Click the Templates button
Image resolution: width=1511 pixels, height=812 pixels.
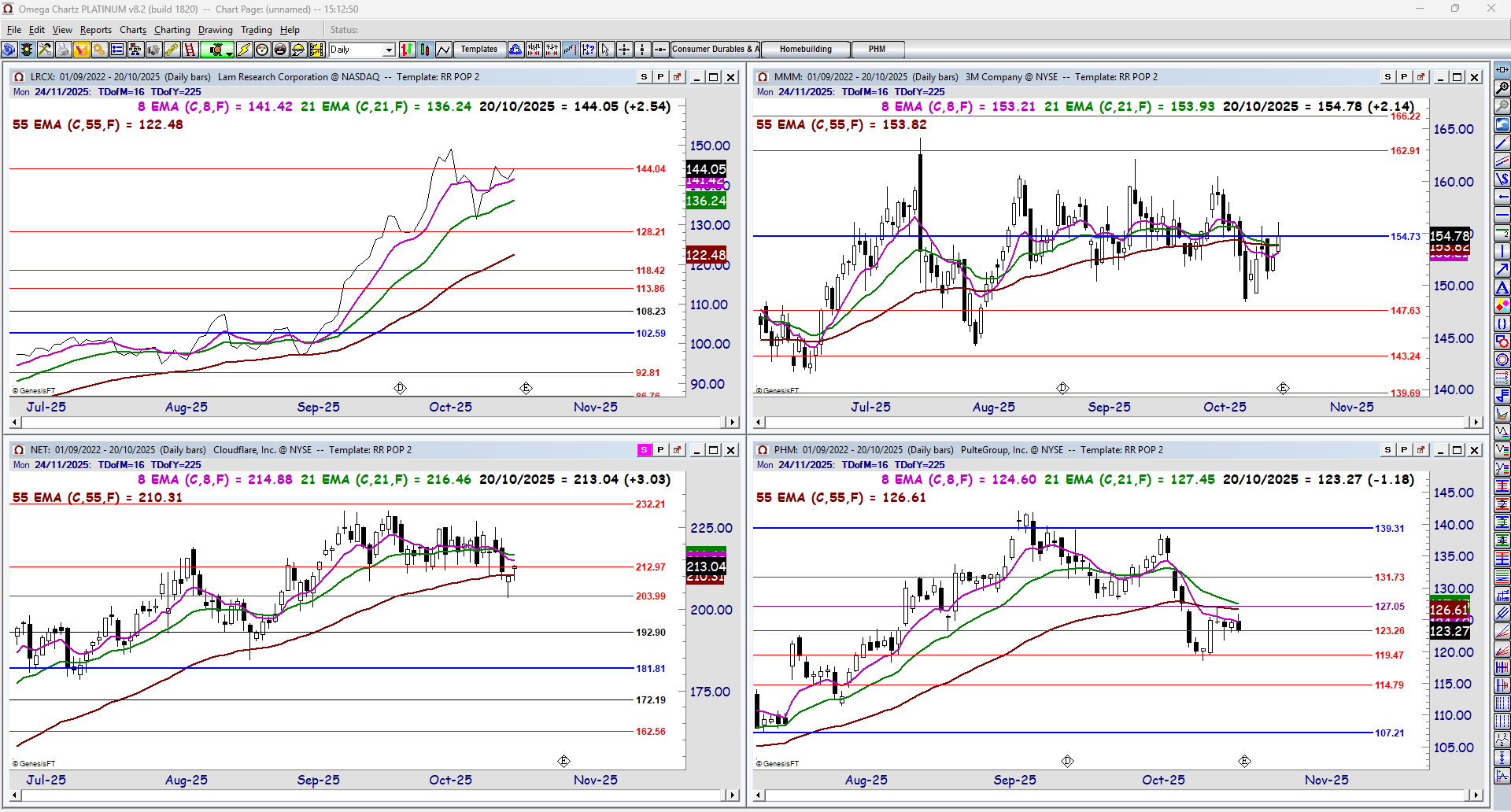coord(479,50)
